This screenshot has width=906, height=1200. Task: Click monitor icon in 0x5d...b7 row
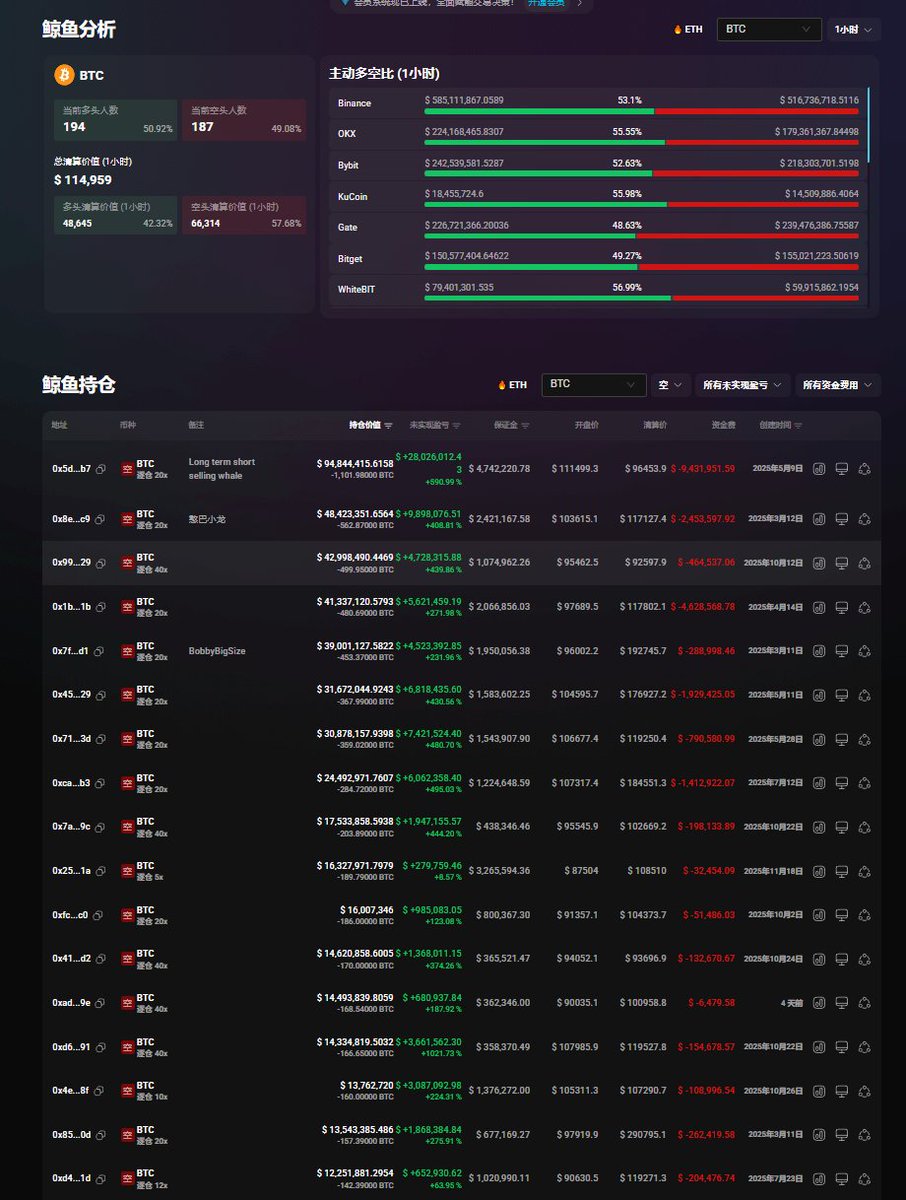pos(842,468)
